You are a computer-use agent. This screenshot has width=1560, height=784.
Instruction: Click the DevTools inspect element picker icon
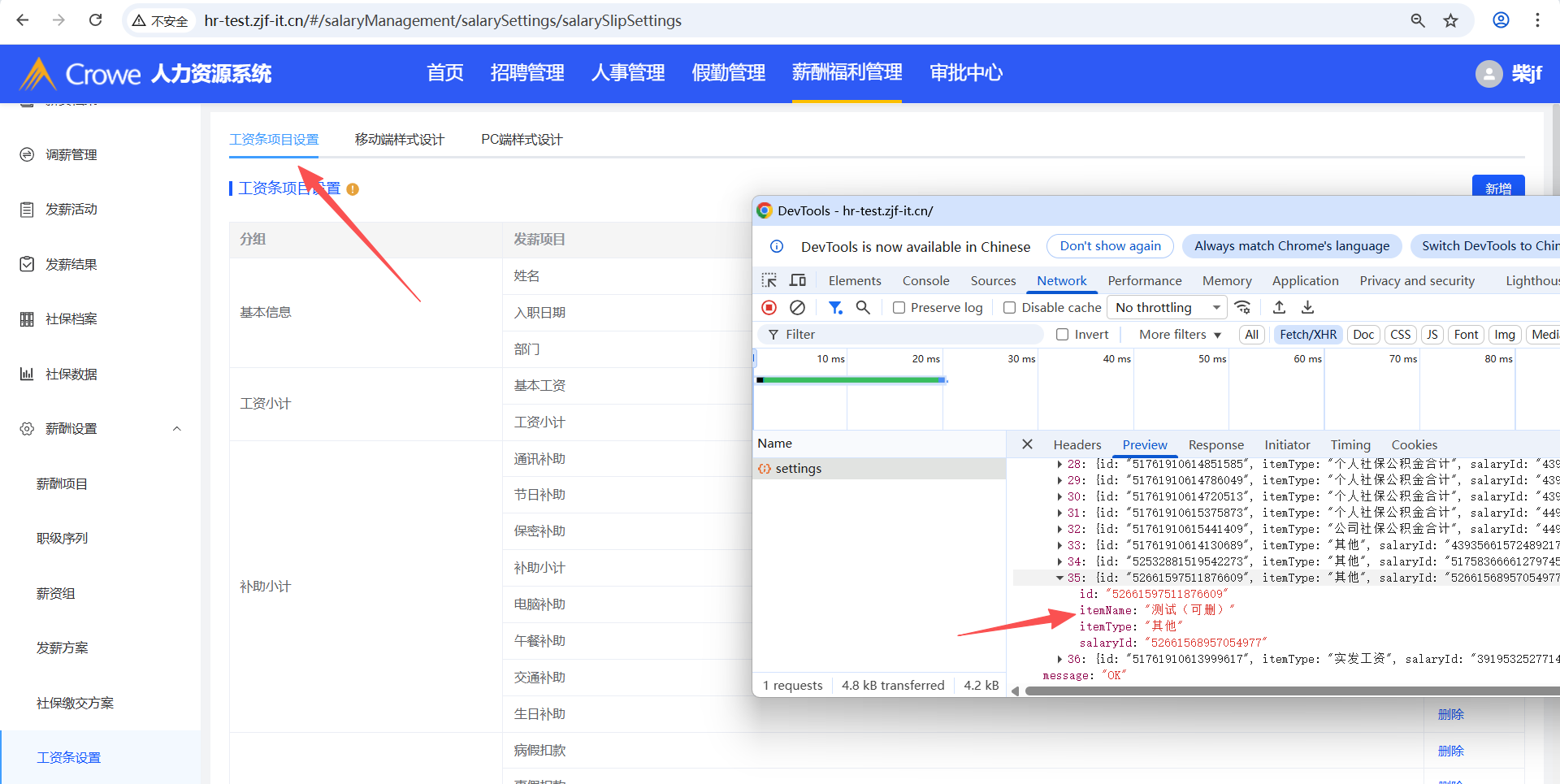click(x=769, y=280)
